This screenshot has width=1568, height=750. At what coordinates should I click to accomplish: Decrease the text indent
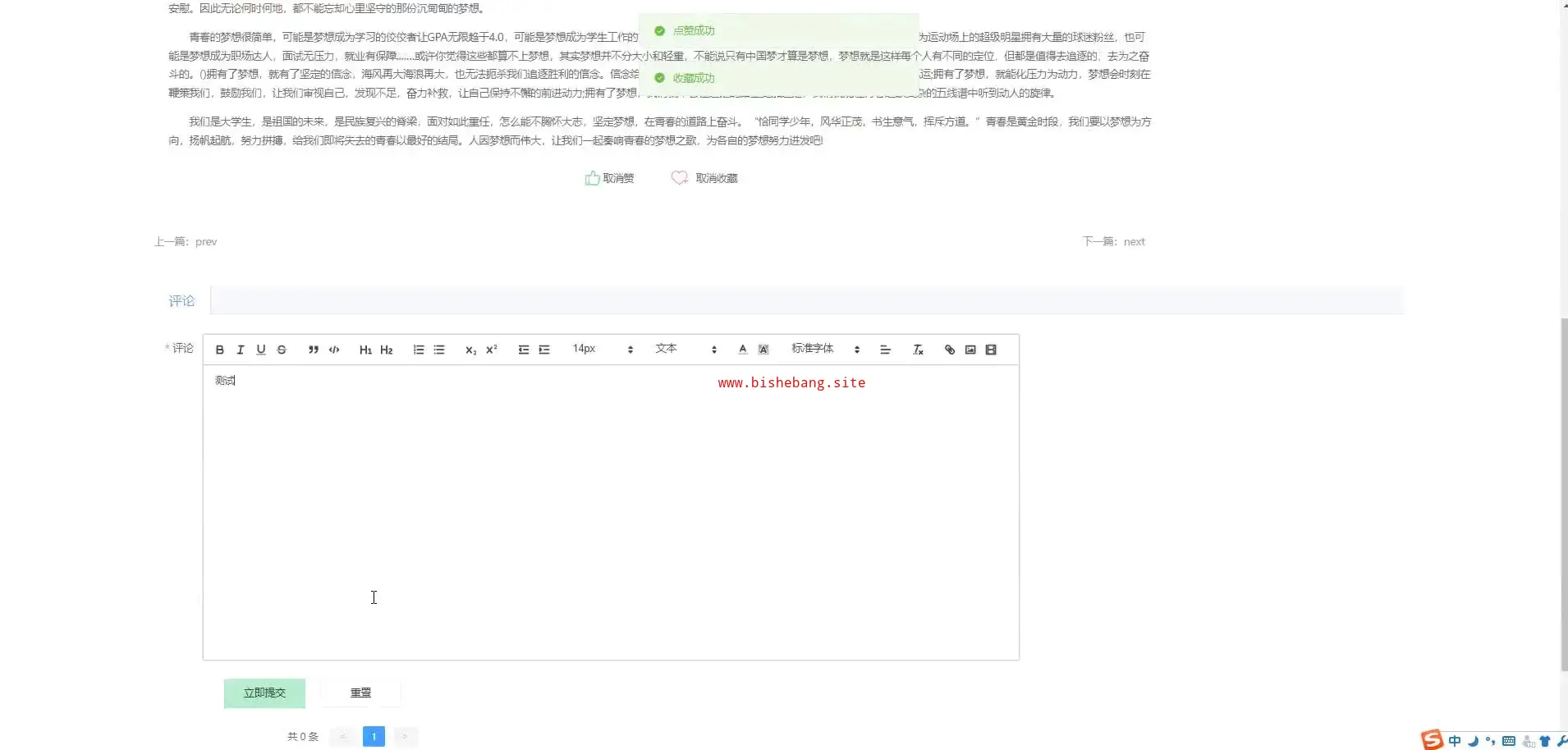click(x=524, y=350)
